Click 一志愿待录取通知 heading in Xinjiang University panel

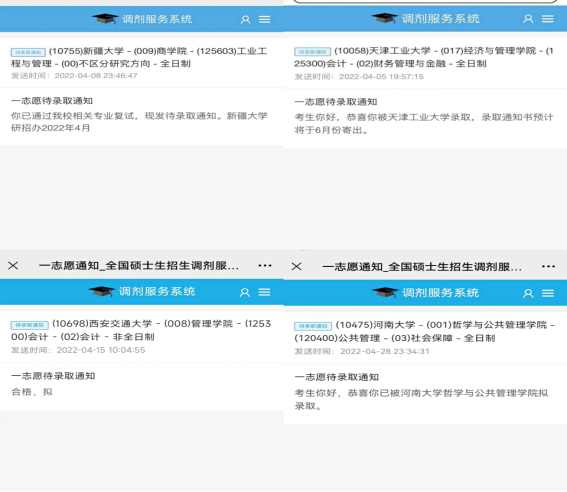pyautogui.click(x=52, y=101)
